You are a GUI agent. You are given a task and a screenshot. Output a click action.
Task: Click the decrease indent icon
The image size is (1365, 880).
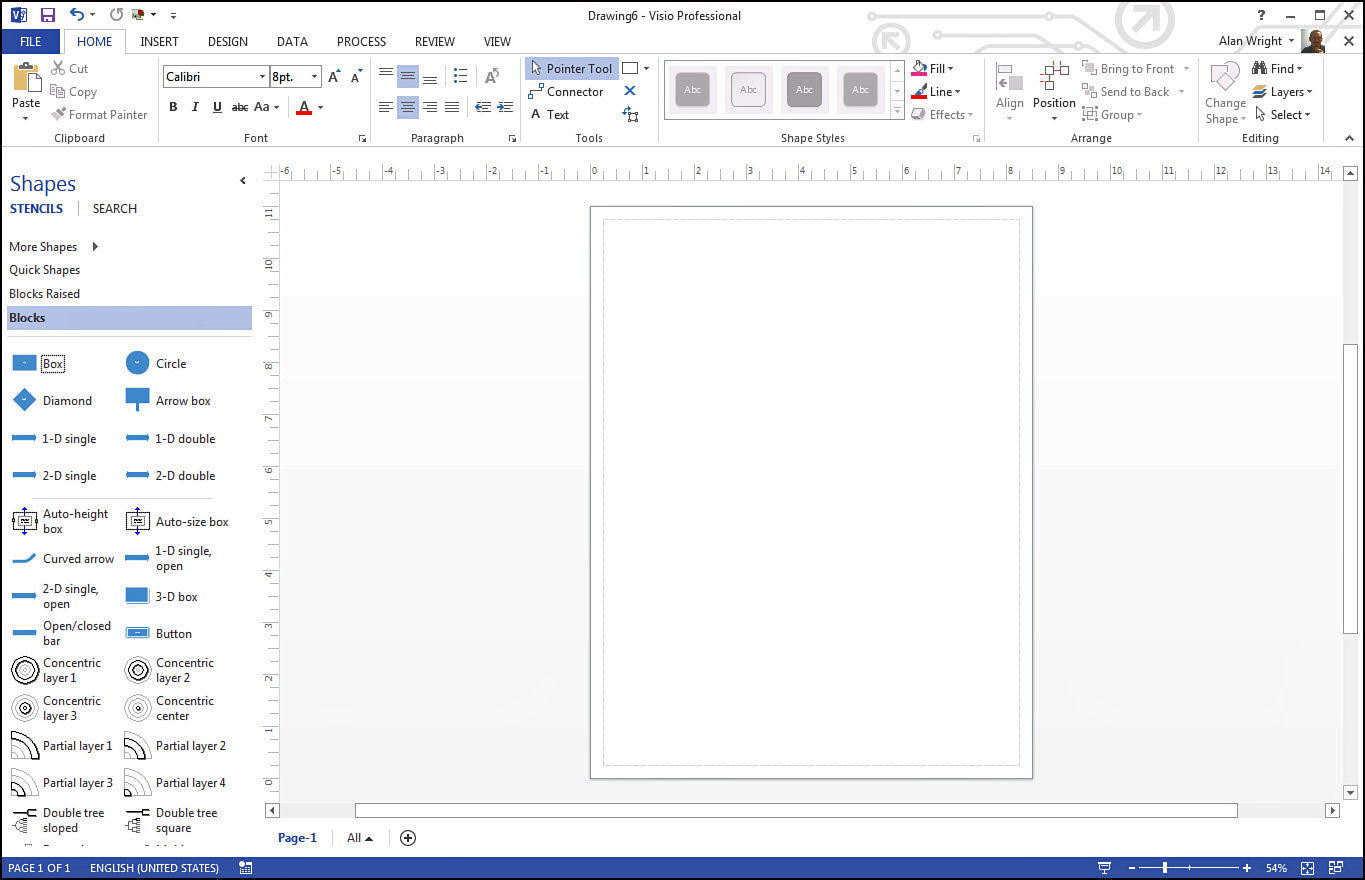pos(482,107)
